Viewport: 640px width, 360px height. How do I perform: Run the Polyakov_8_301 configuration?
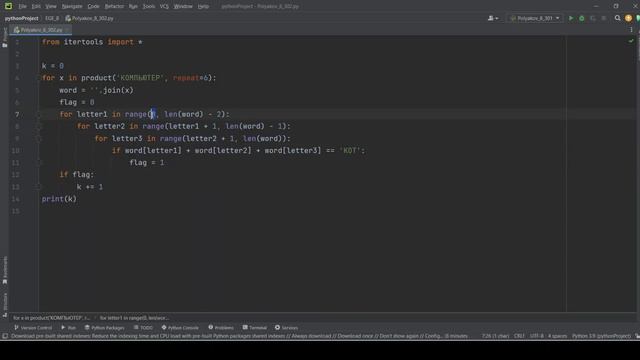(571, 18)
